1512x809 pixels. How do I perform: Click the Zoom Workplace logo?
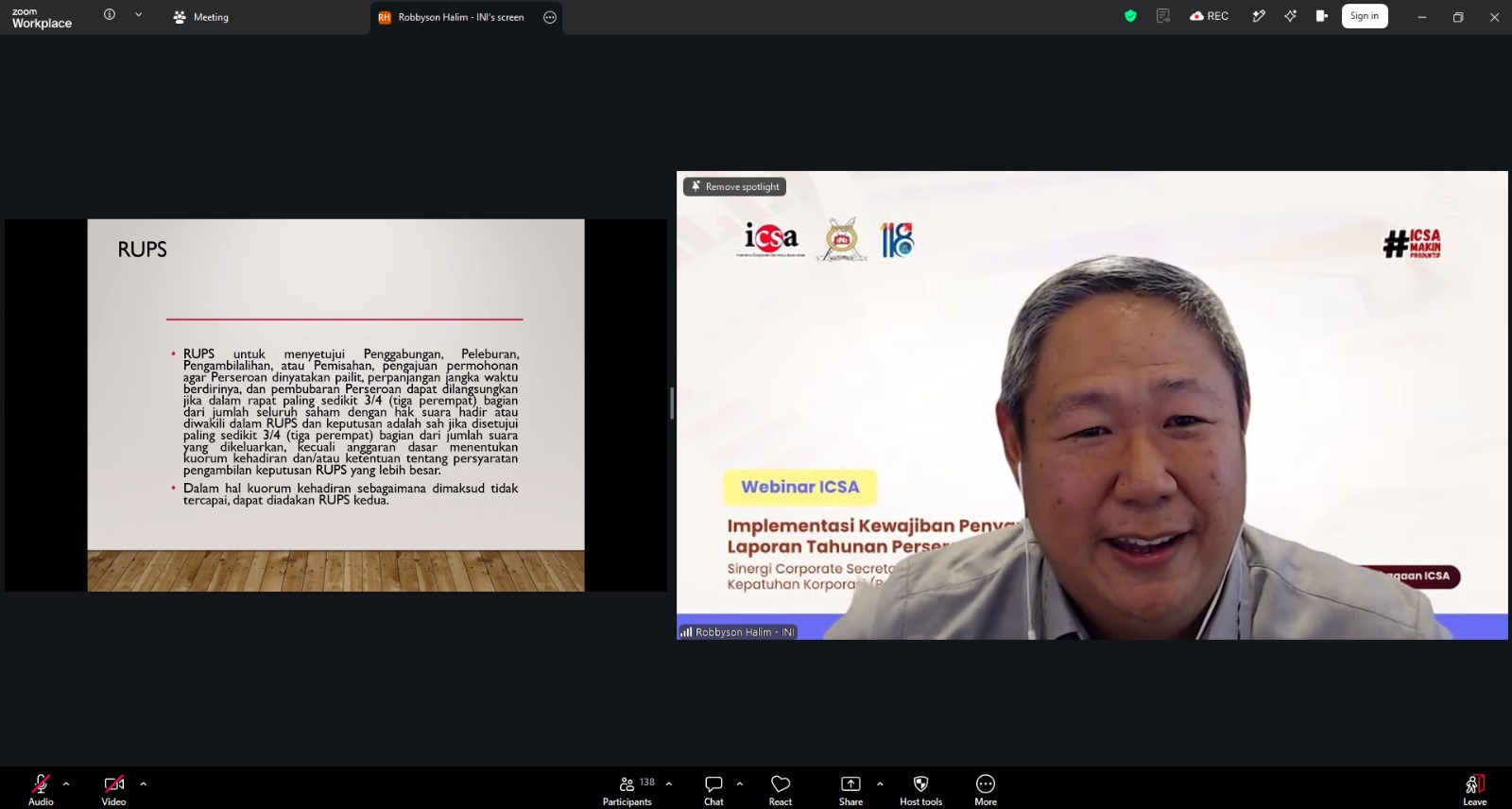click(x=42, y=18)
